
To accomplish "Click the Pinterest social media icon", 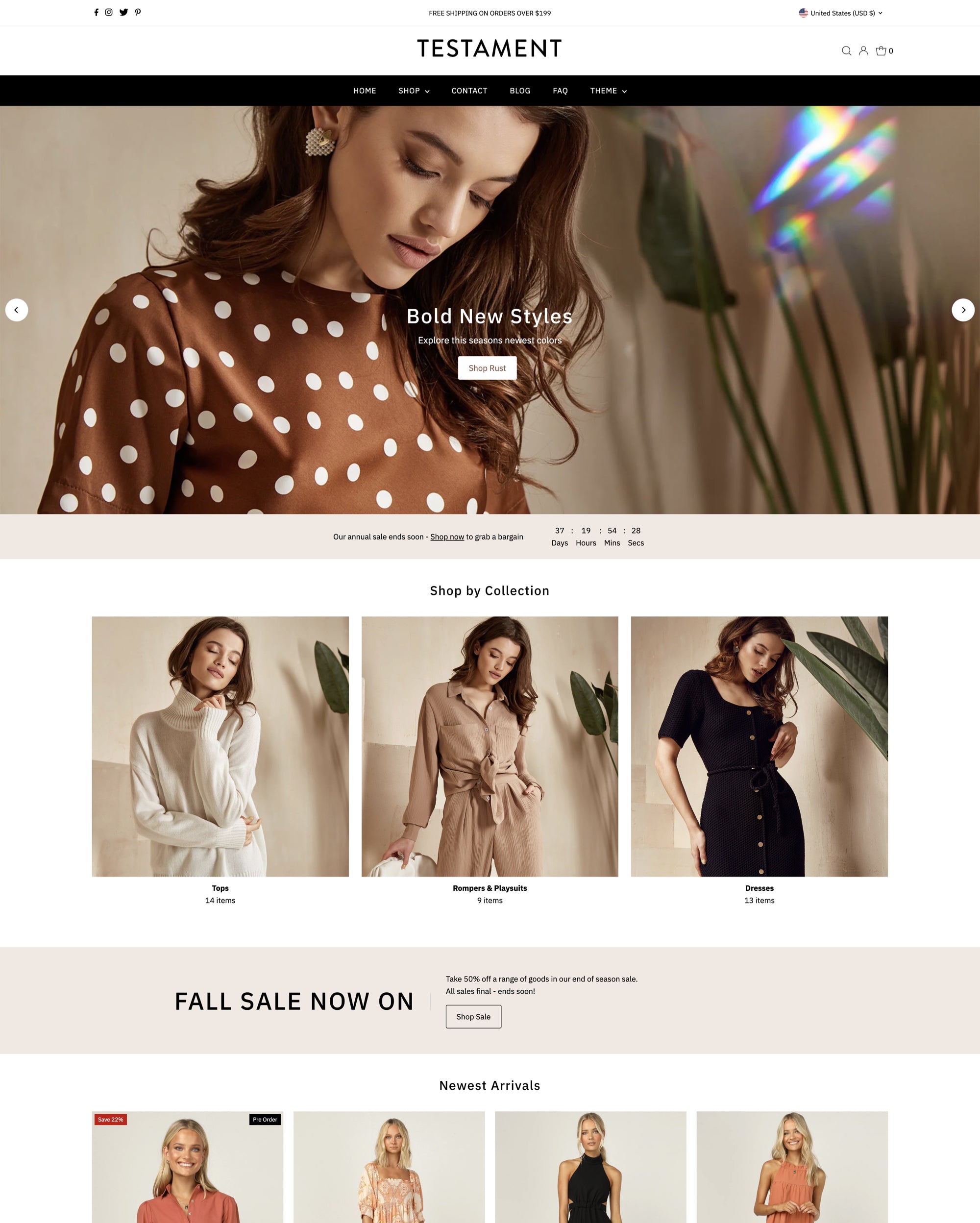I will 137,12.
